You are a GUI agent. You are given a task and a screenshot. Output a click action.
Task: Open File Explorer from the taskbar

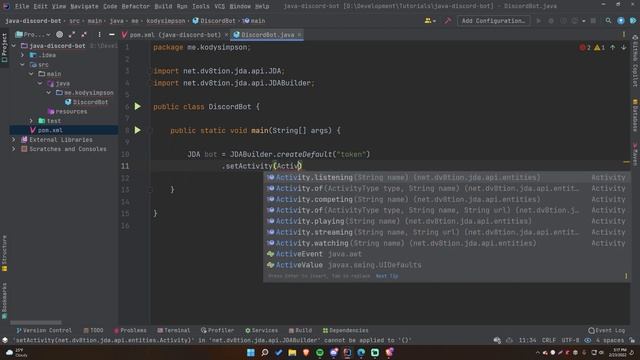pos(292,352)
